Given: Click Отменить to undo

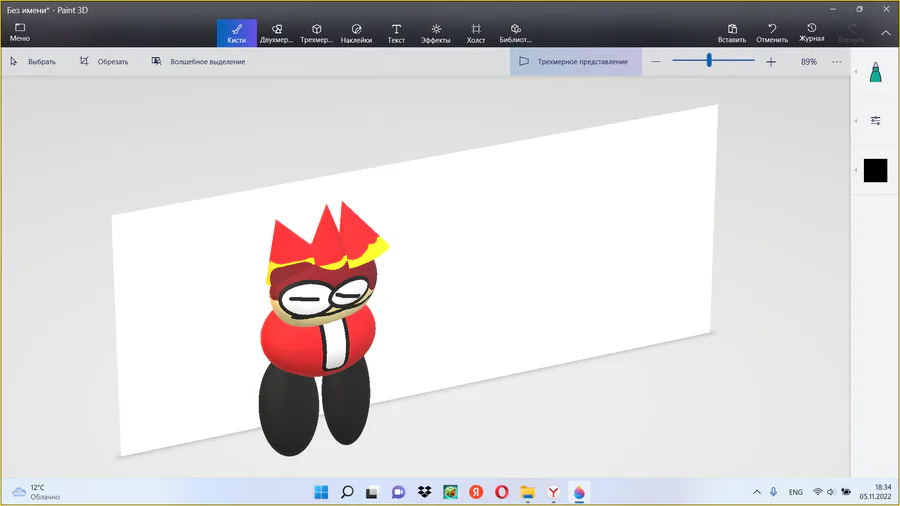Looking at the screenshot, I should pyautogui.click(x=772, y=33).
